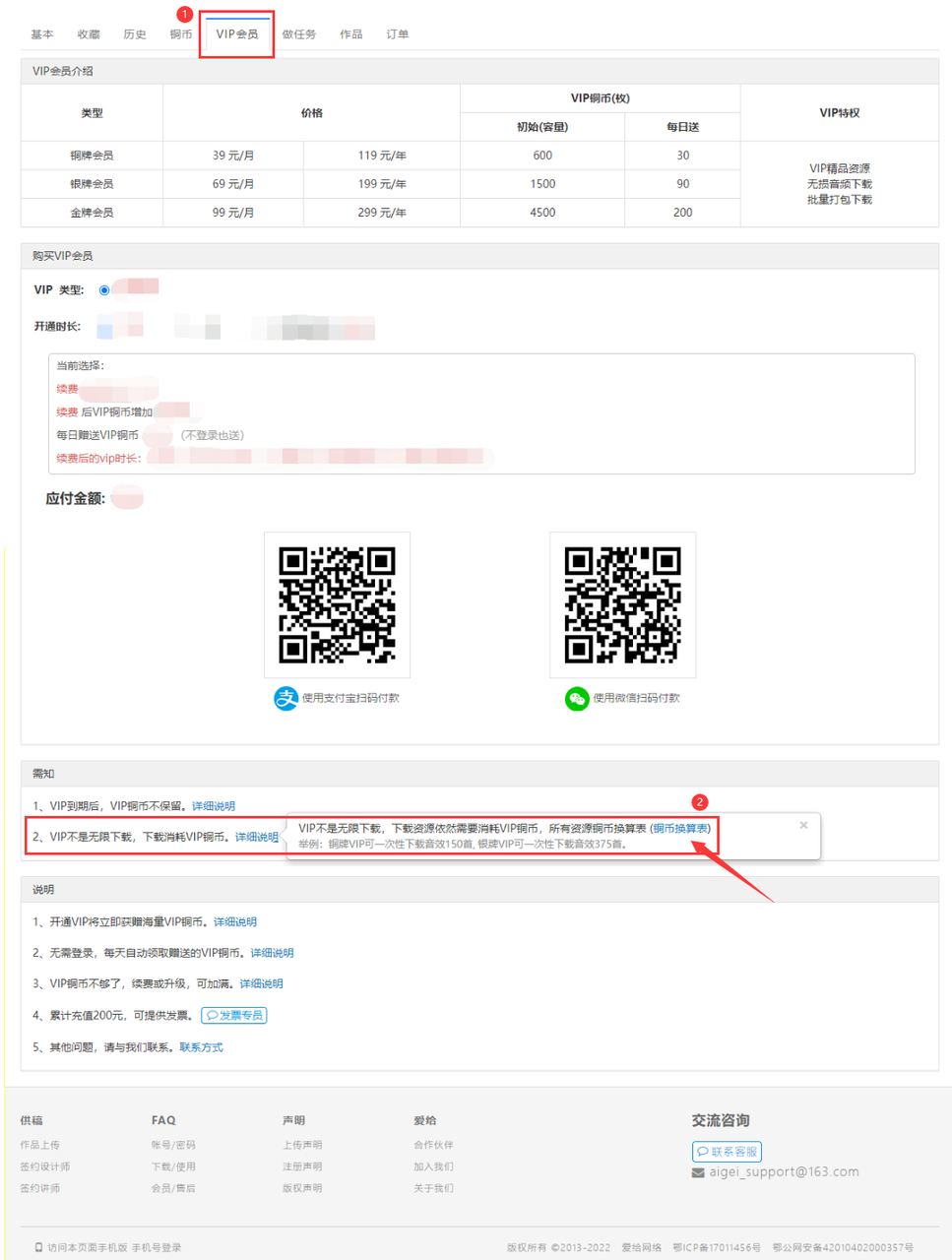Open footer link 关于我们
The image size is (952, 1260).
[434, 1188]
